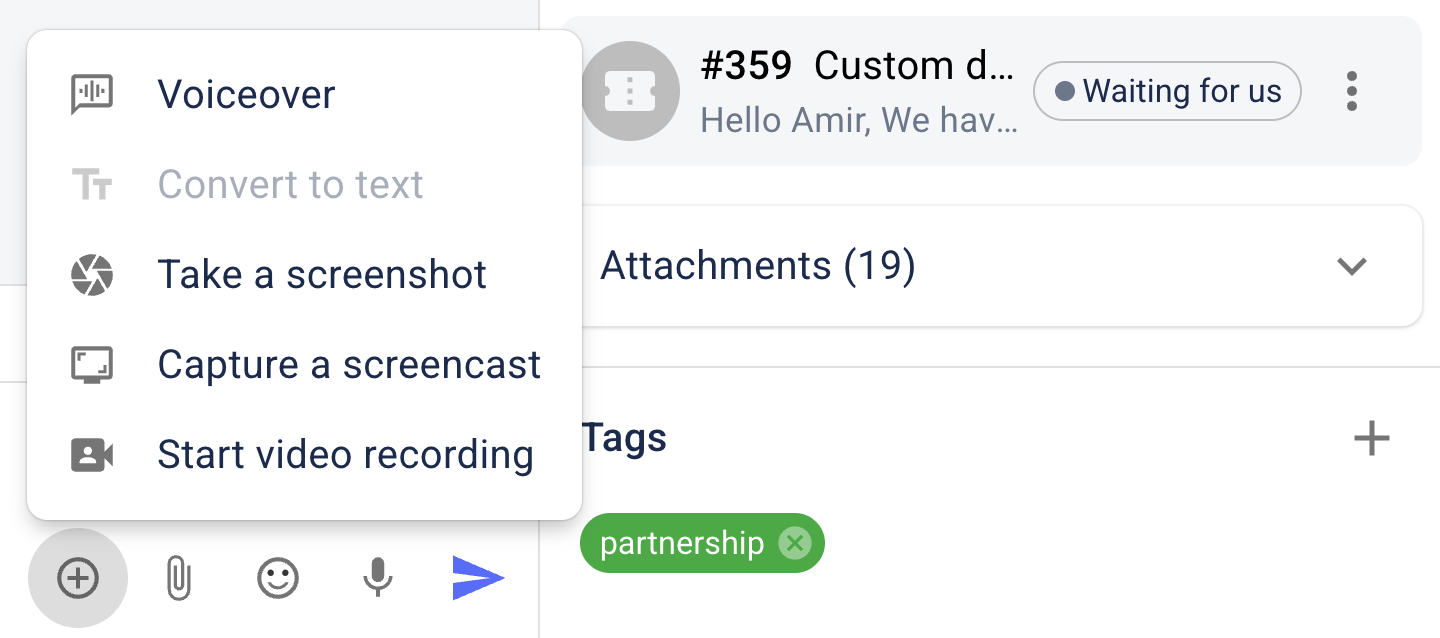The width and height of the screenshot is (1440, 638).
Task: Choose Take a screenshot option
Action: point(322,275)
